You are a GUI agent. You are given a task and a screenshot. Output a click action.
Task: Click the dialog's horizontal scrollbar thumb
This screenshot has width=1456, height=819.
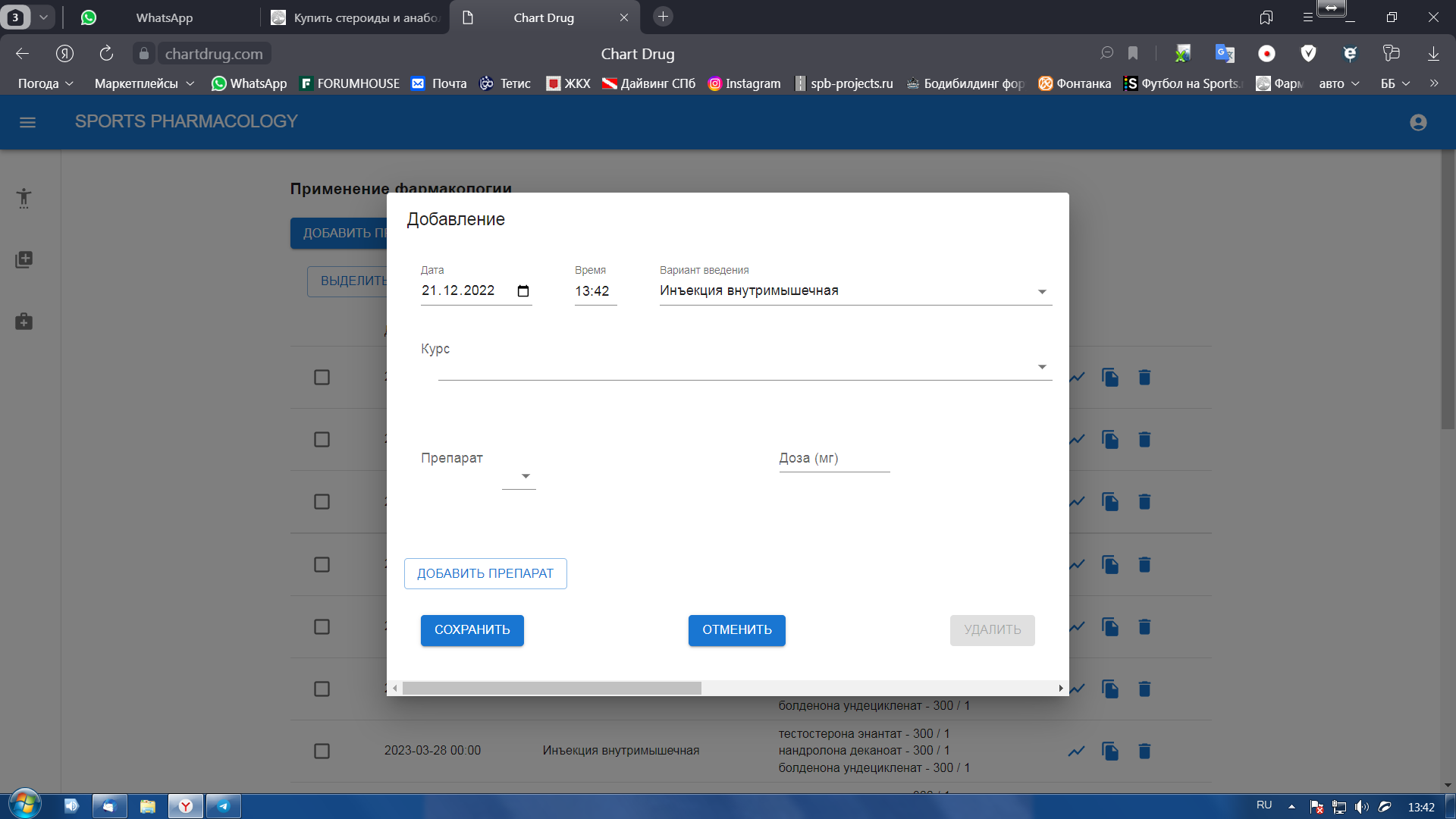click(551, 689)
